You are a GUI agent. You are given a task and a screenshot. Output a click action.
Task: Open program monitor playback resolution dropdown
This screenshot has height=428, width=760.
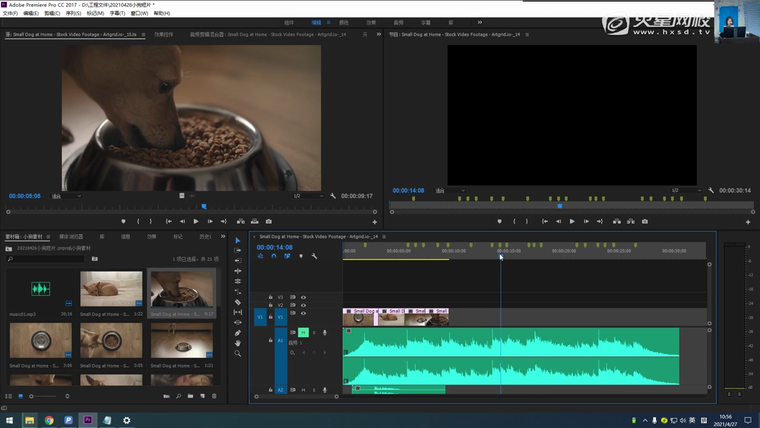688,190
